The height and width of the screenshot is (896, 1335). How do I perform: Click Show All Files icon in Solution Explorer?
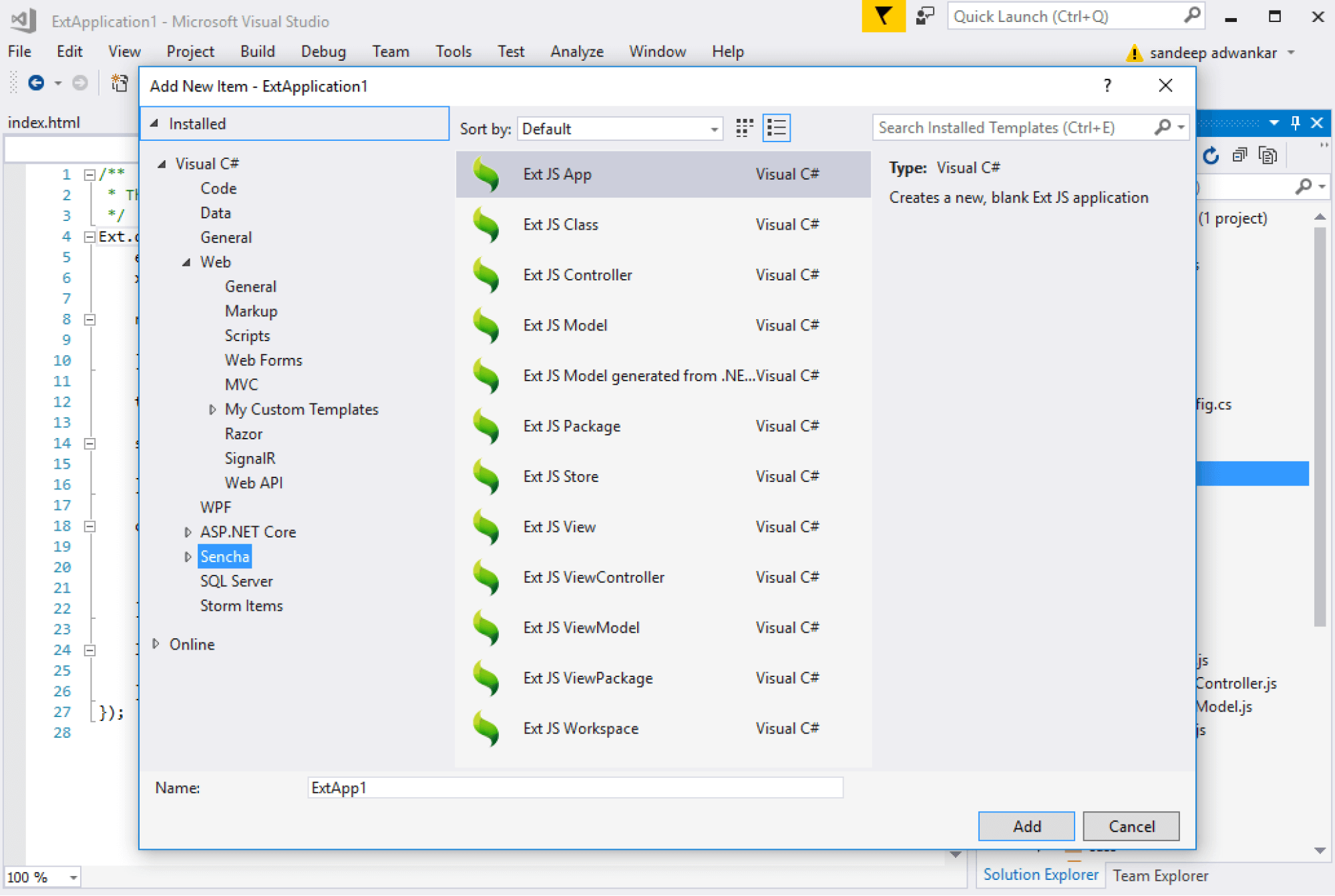(1268, 156)
